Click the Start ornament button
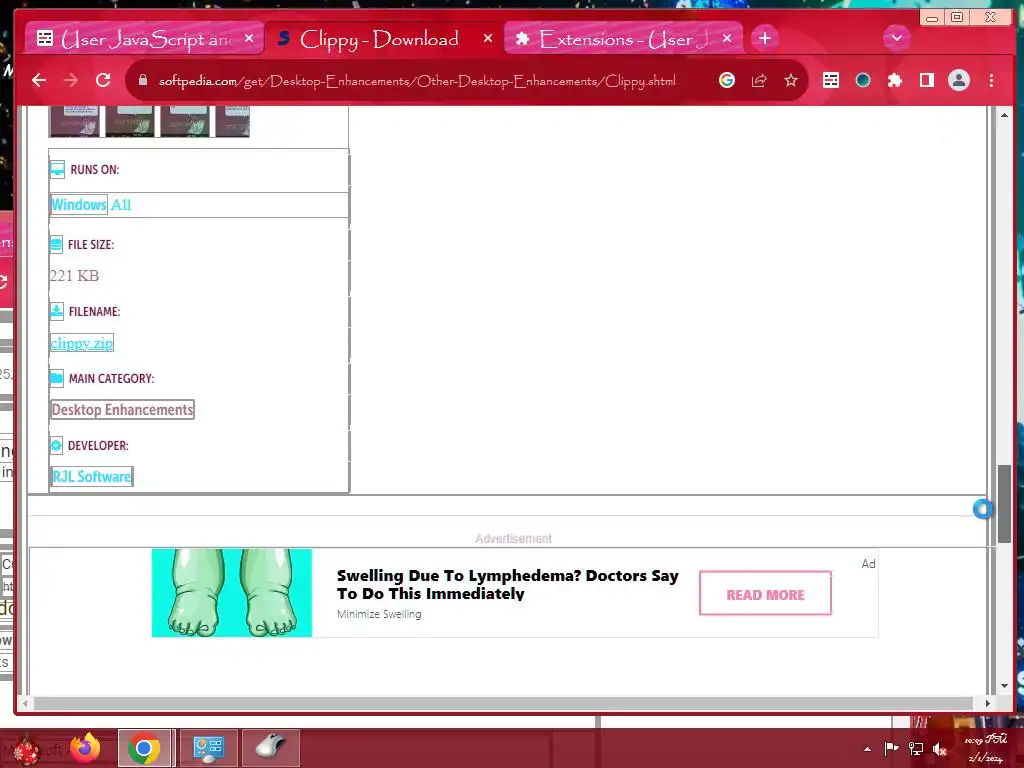Viewport: 1024px width, 768px height. click(26, 749)
